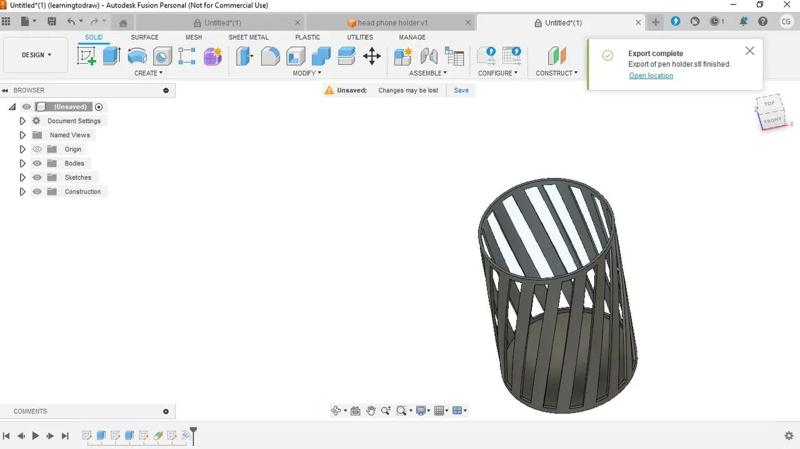Open the Construct dropdown menu
The image size is (800, 449).
coord(557,73)
